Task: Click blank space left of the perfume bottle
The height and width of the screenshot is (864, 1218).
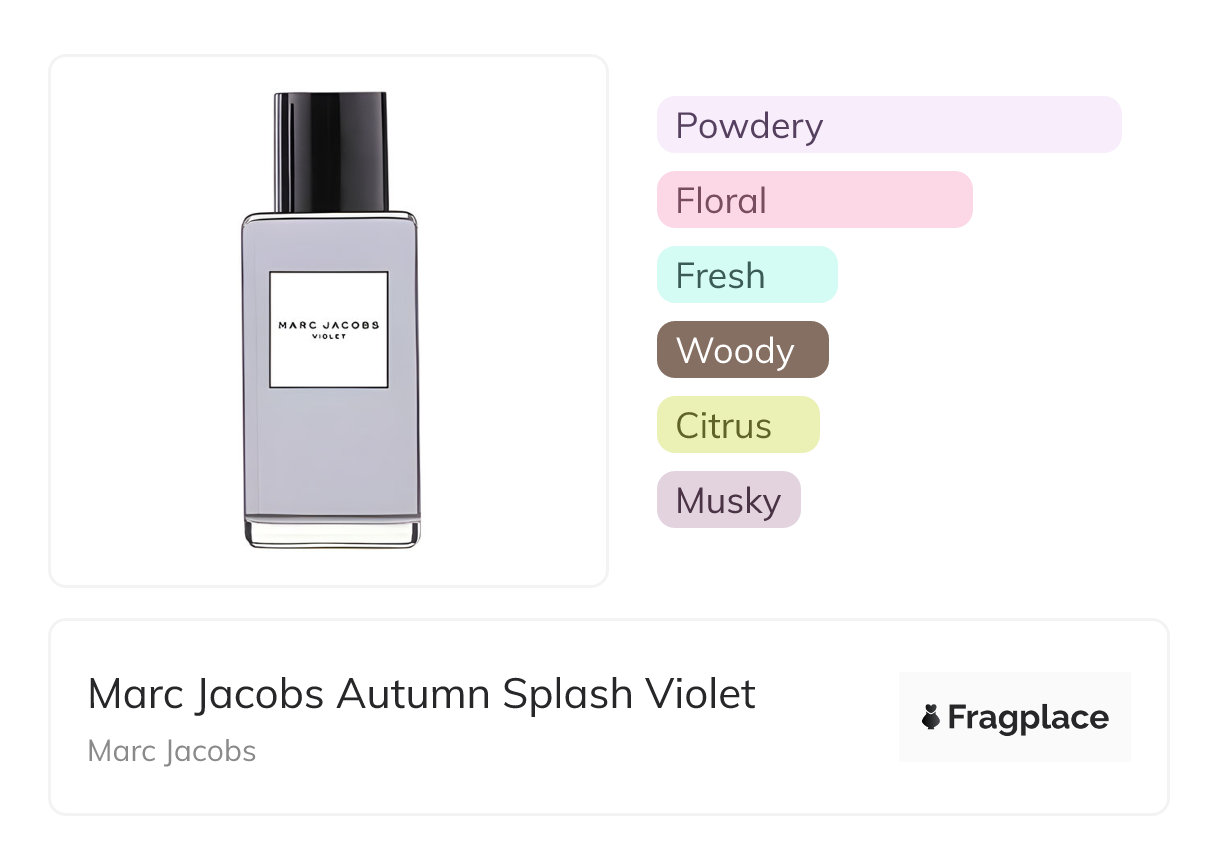Action: (140, 320)
